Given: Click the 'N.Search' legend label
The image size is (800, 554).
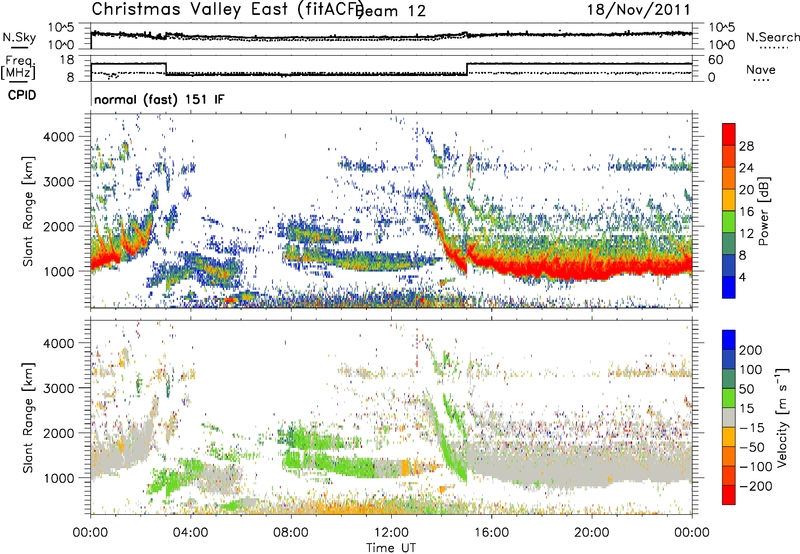Looking at the screenshot, I should click(x=773, y=37).
